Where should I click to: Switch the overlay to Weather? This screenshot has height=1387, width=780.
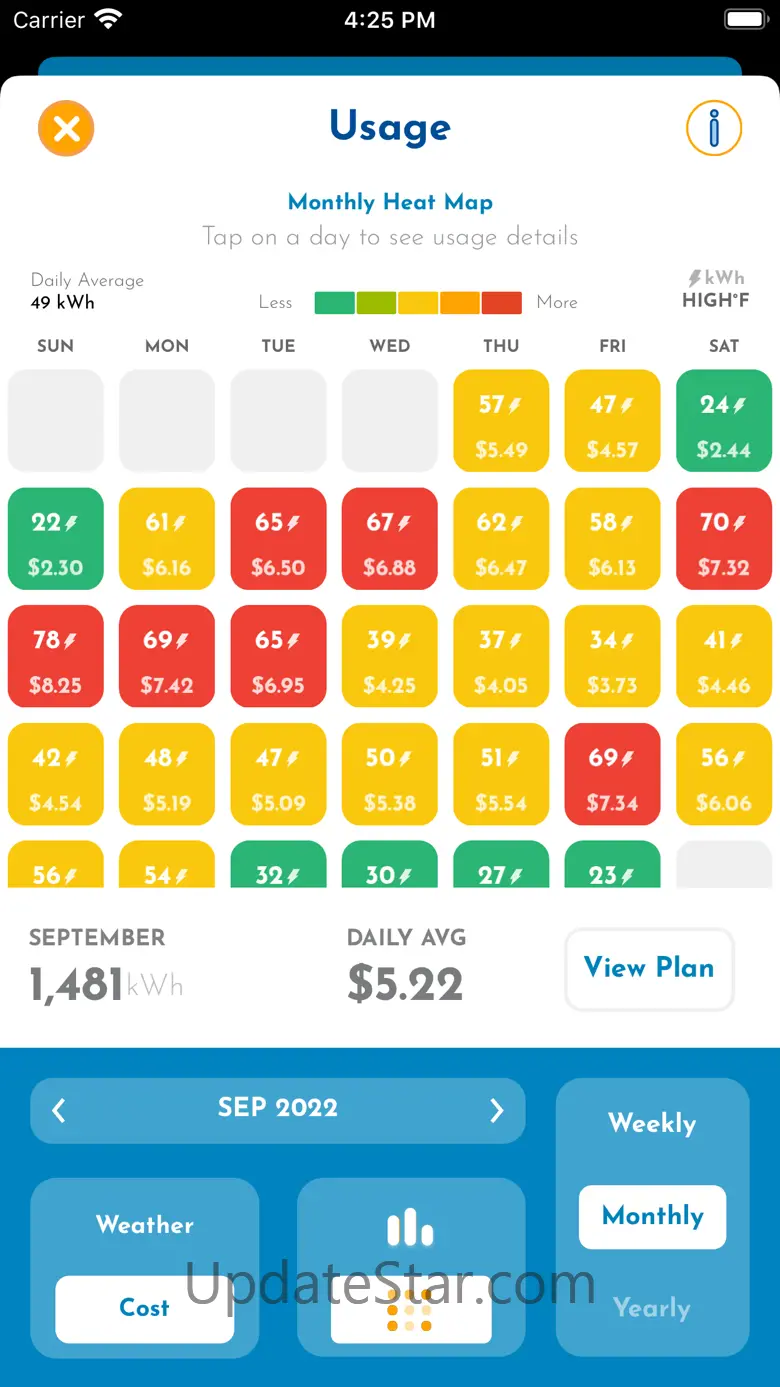(x=145, y=1225)
